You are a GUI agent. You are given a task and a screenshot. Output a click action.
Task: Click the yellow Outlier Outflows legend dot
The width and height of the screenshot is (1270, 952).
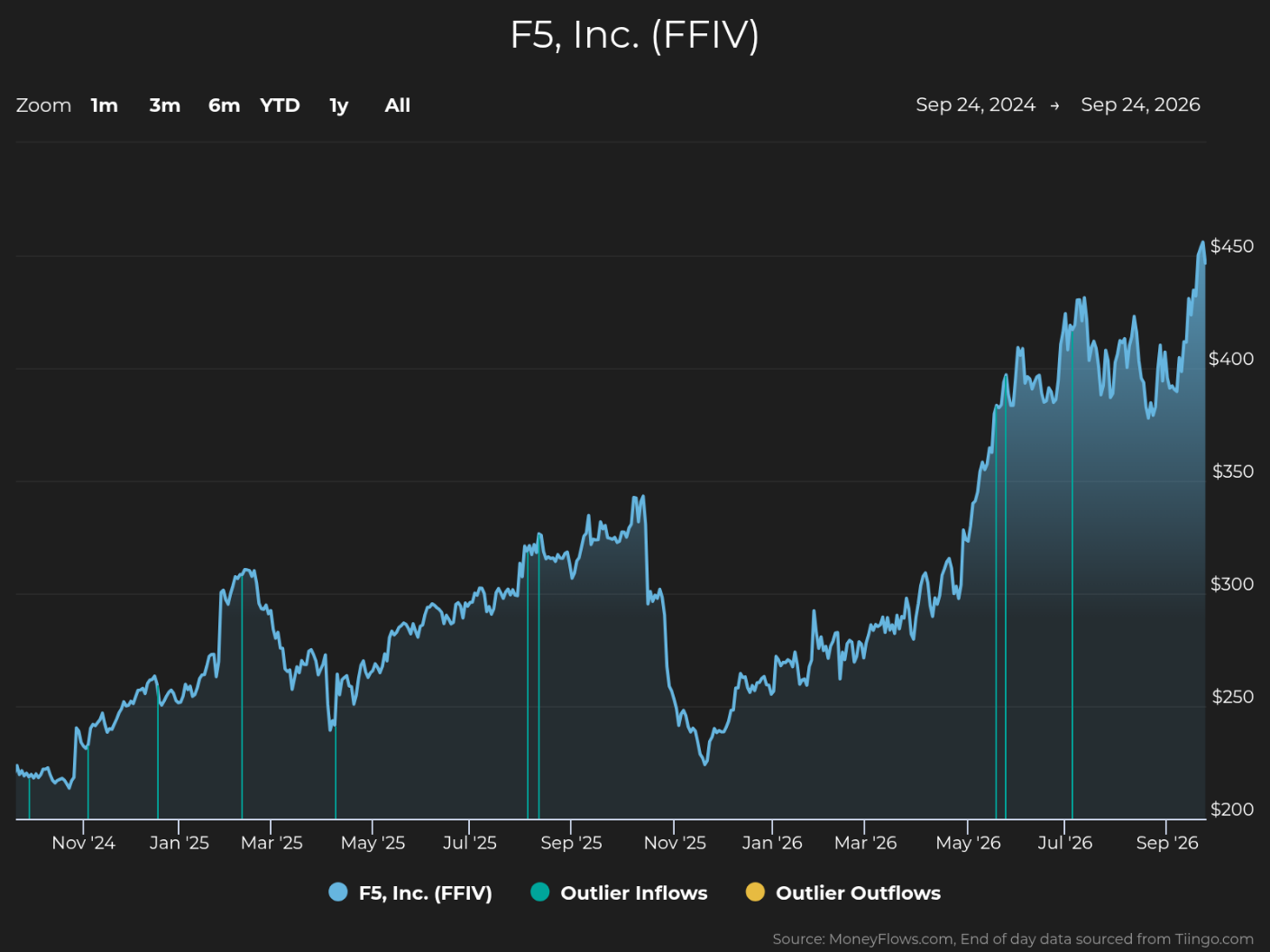[755, 892]
